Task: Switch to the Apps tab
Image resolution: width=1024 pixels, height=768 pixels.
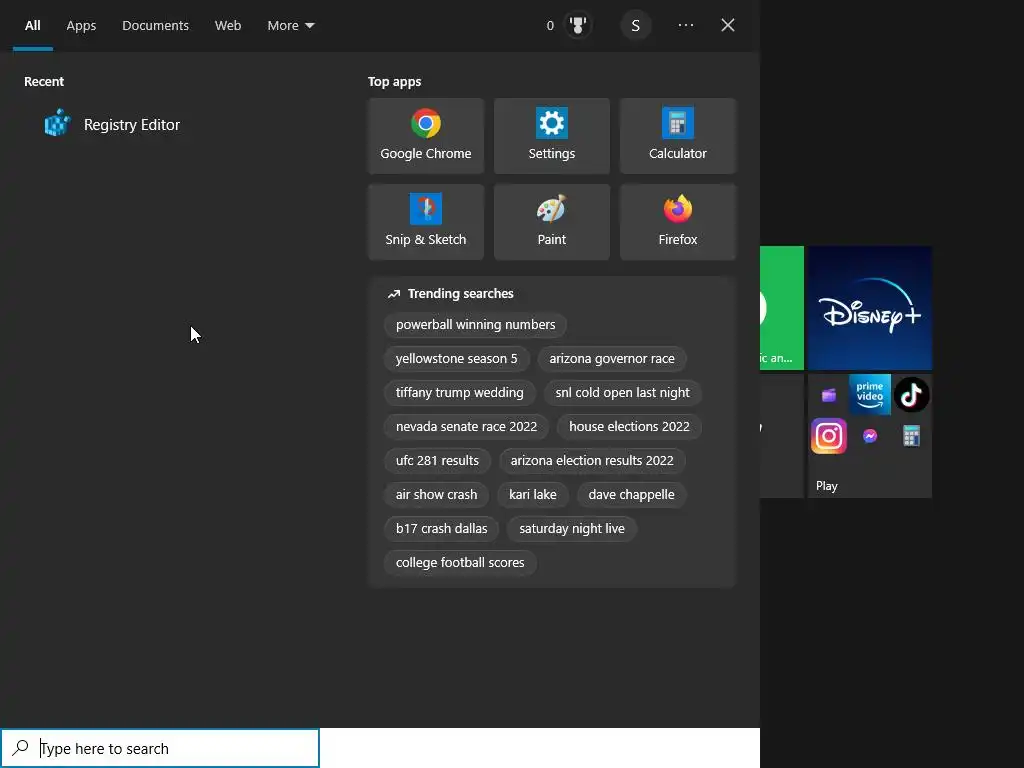Action: point(81,25)
